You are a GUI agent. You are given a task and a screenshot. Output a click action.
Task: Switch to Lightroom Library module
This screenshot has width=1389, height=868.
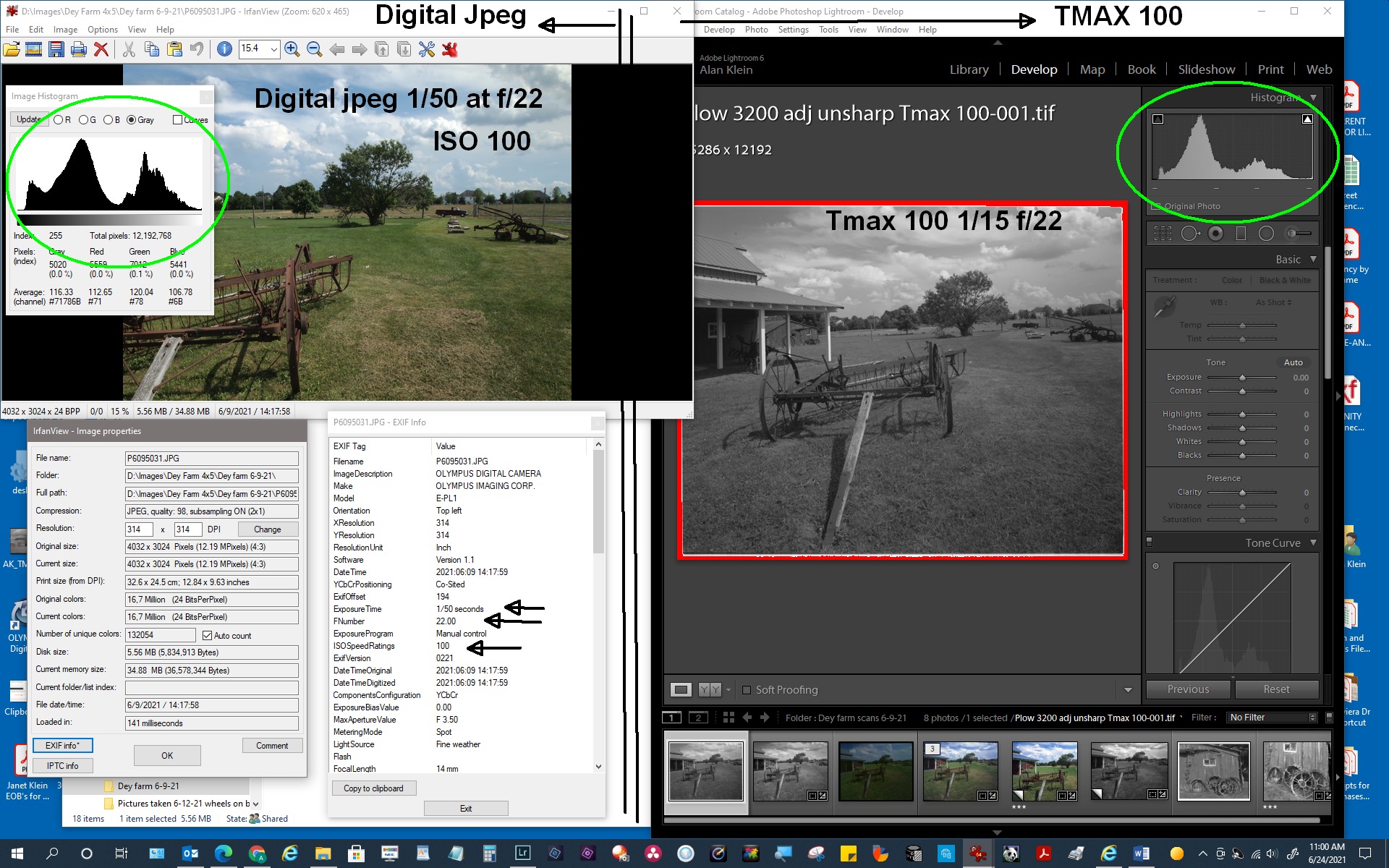(x=969, y=69)
